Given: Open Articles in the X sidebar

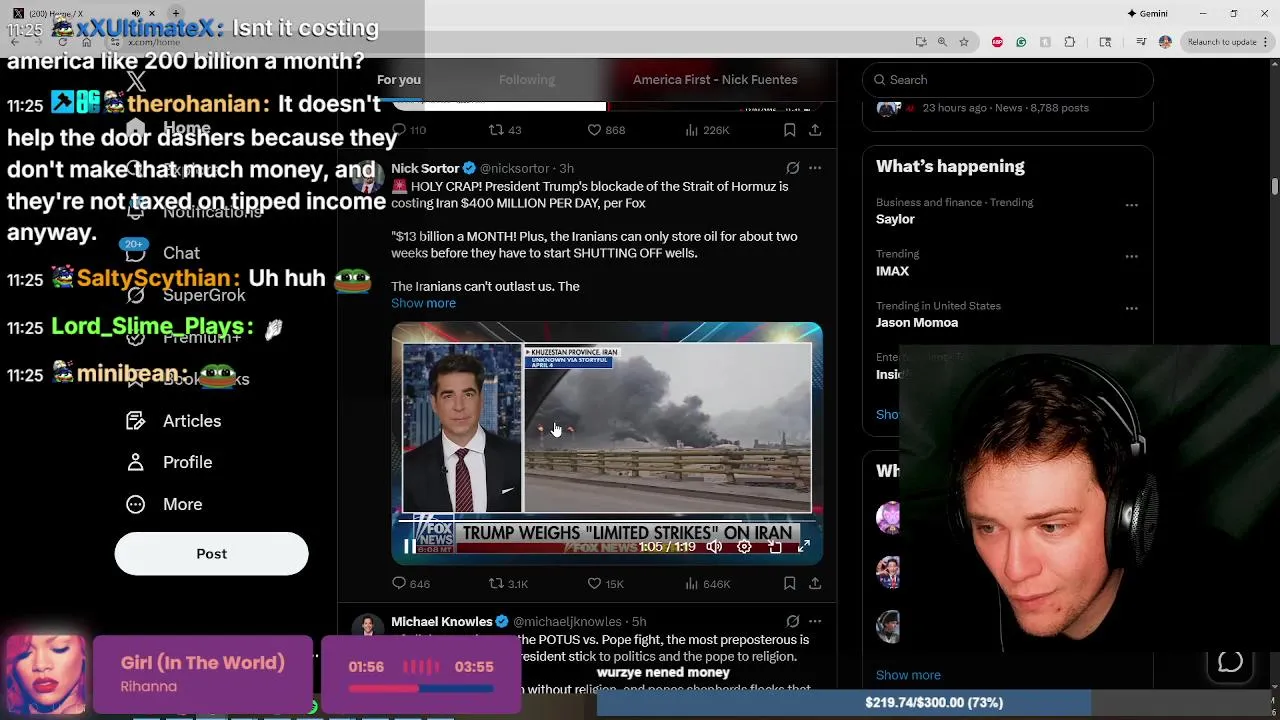Looking at the screenshot, I should 192,421.
